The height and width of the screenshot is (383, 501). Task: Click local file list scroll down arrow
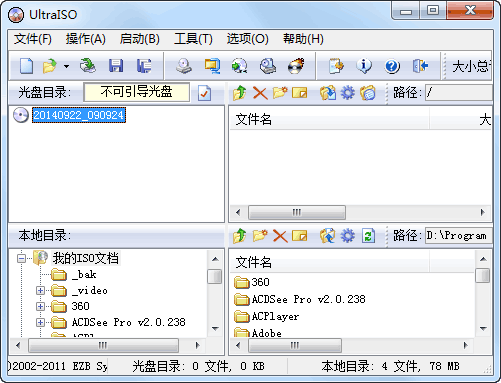[x=483, y=329]
